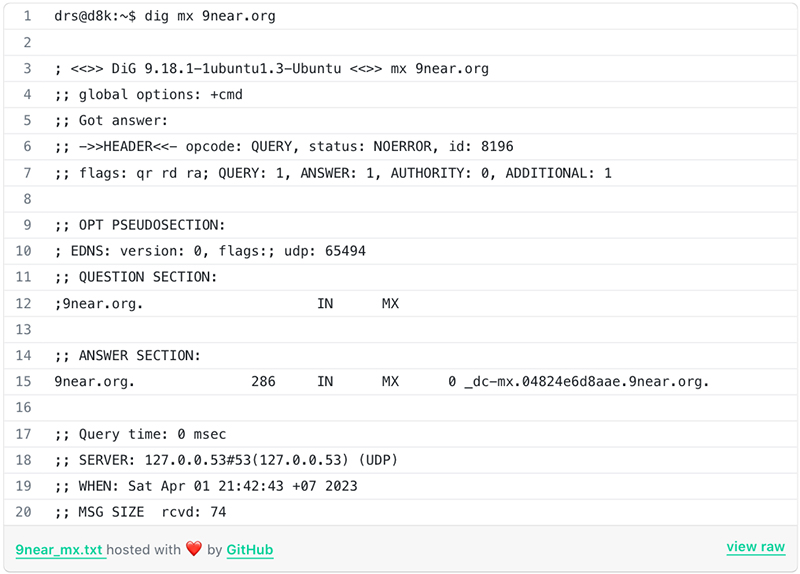The image size is (800, 574).
Task: Select line number 1 in the gutter
Action: point(27,16)
